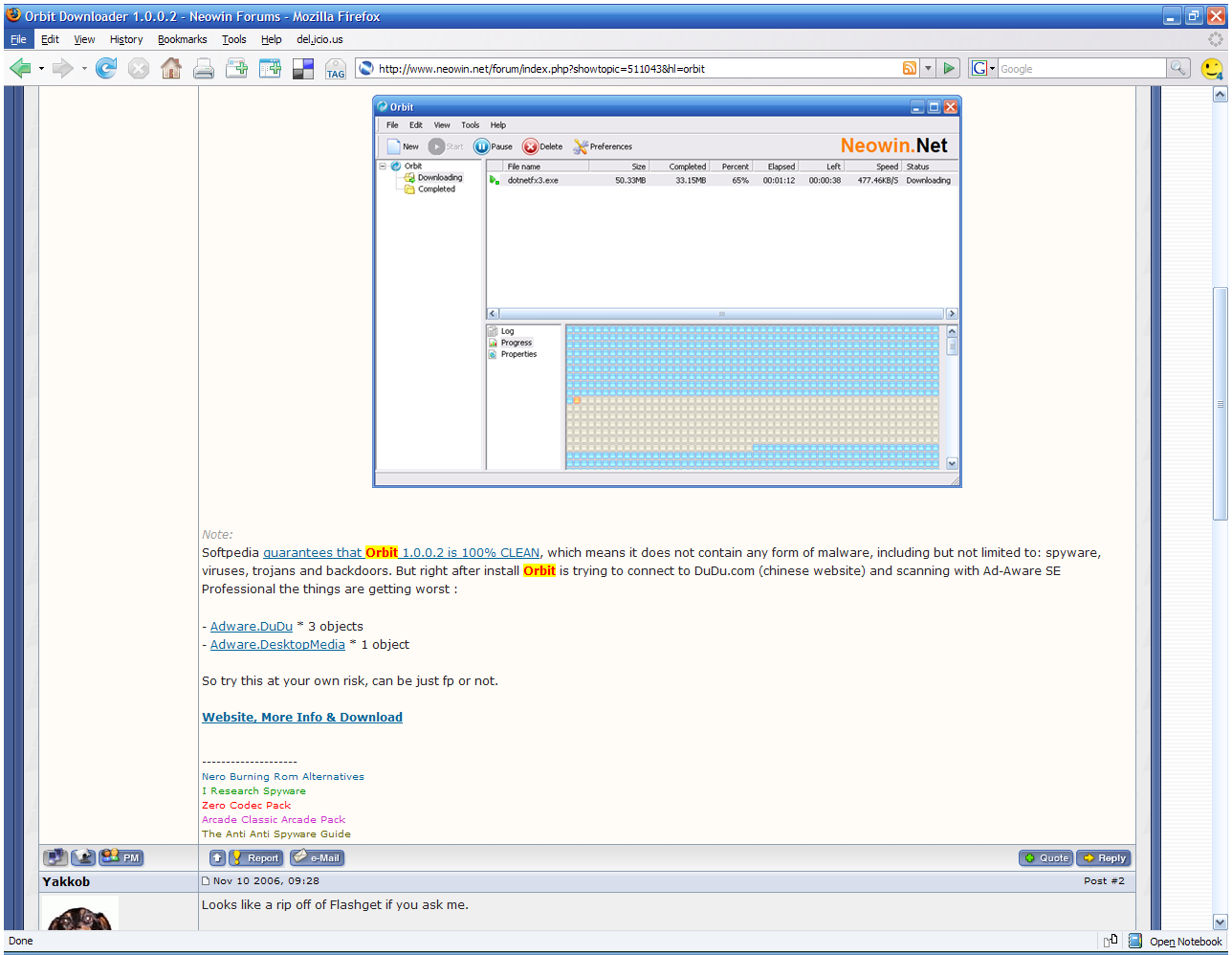Image resolution: width=1232 pixels, height=955 pixels.
Task: Open the Adware.DuDu link
Action: coord(252,626)
